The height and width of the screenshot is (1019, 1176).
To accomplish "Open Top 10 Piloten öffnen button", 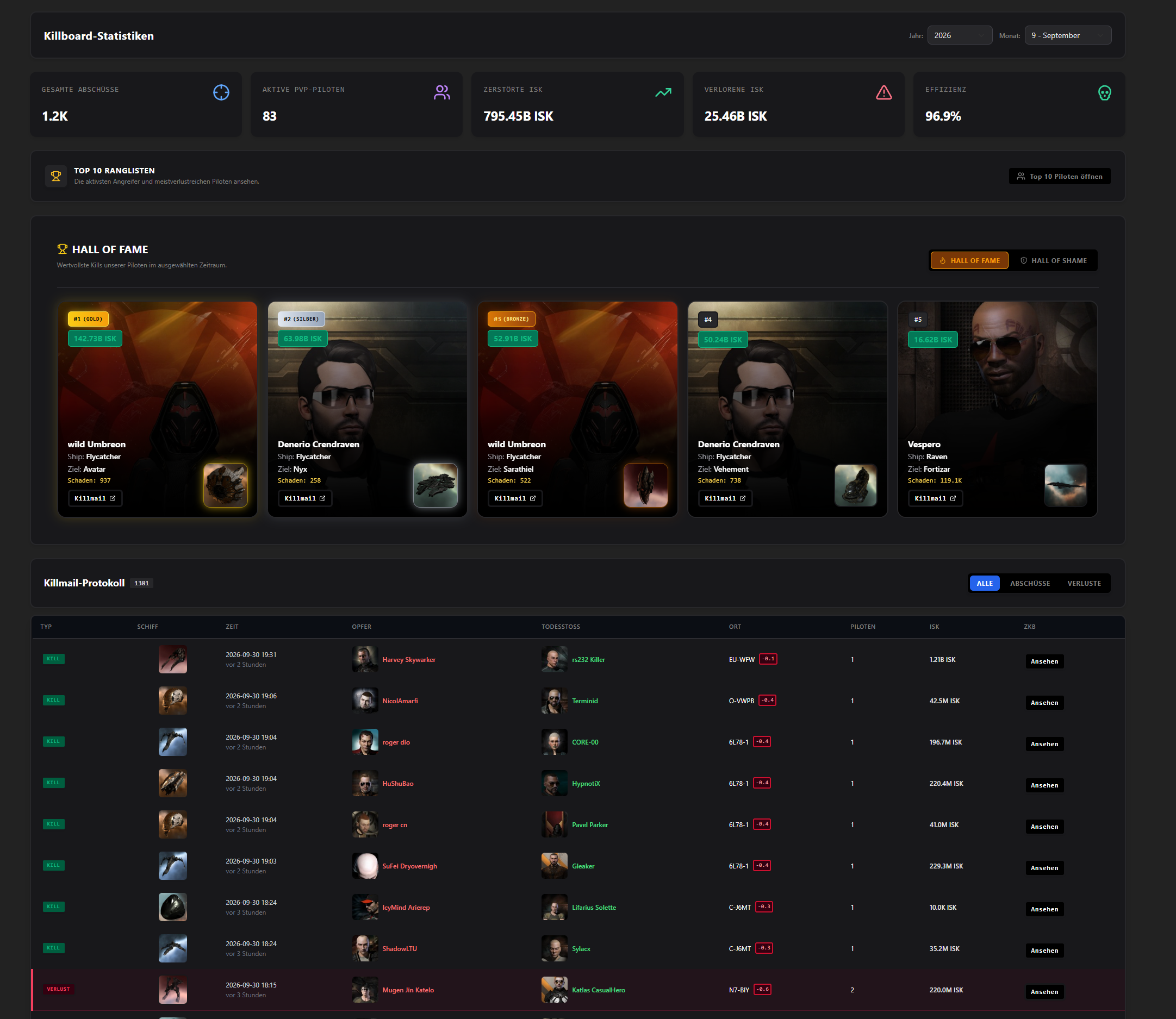I will coord(1059,176).
